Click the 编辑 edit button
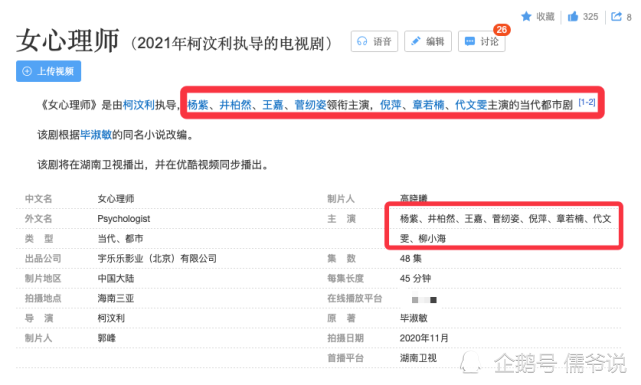641x385 pixels. 428,41
